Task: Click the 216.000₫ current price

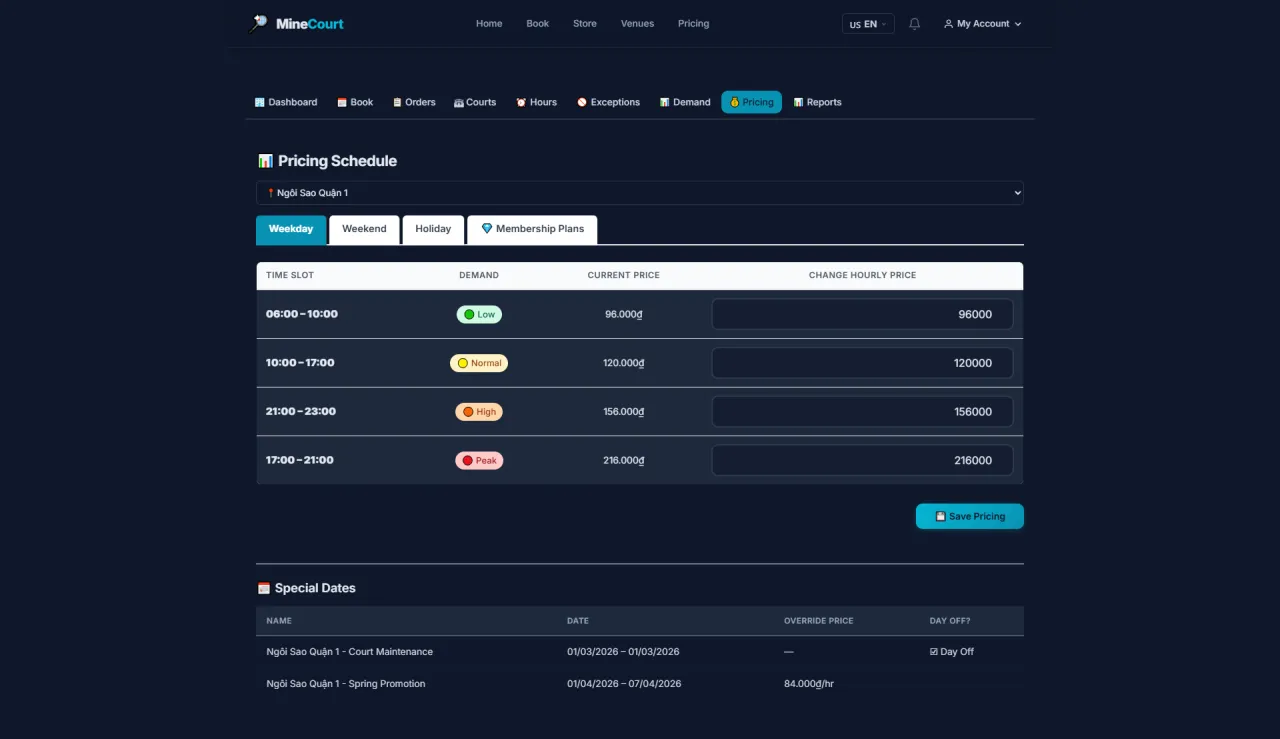Action: tap(624, 461)
